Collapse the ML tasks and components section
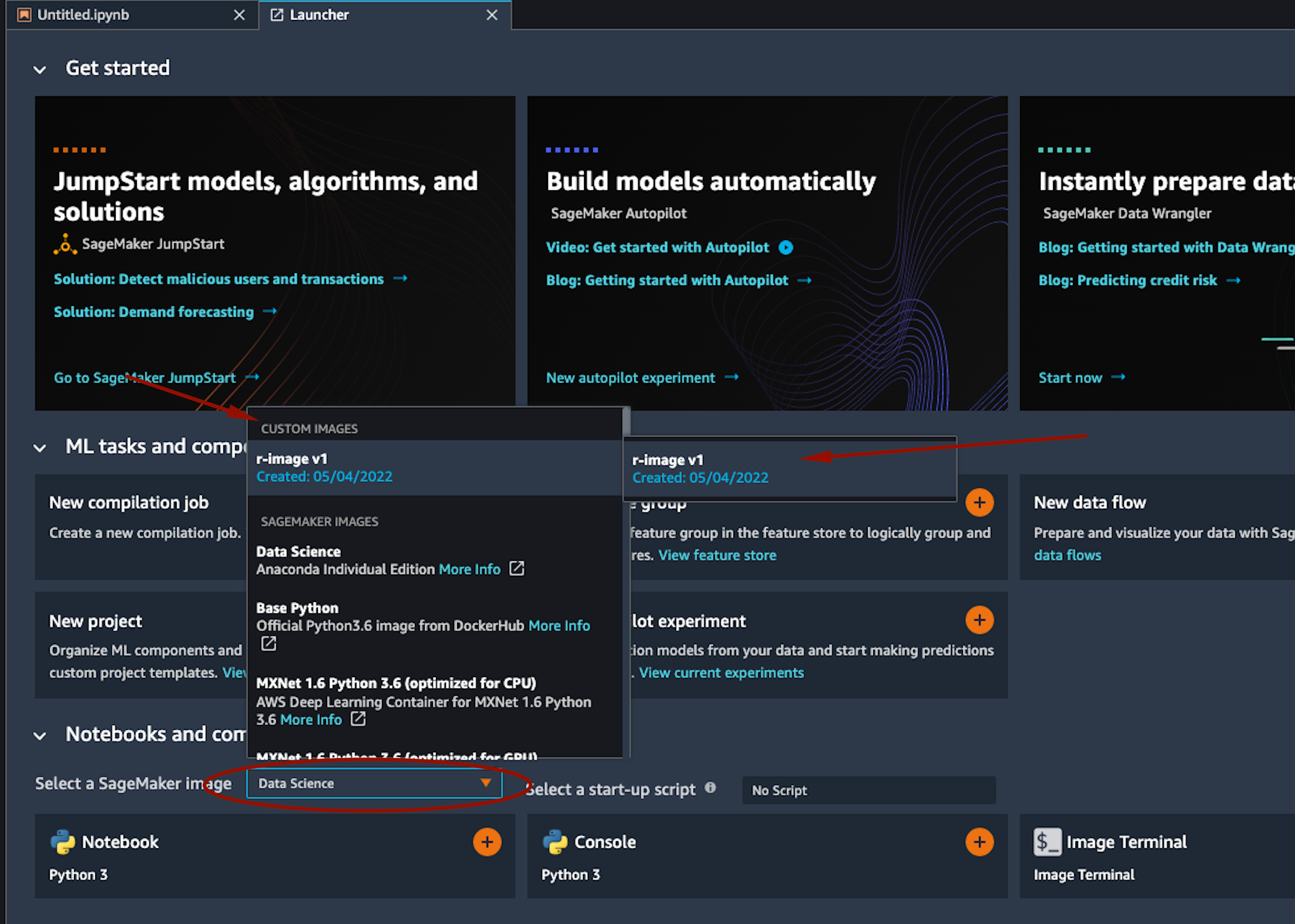This screenshot has width=1295, height=924. 40,447
